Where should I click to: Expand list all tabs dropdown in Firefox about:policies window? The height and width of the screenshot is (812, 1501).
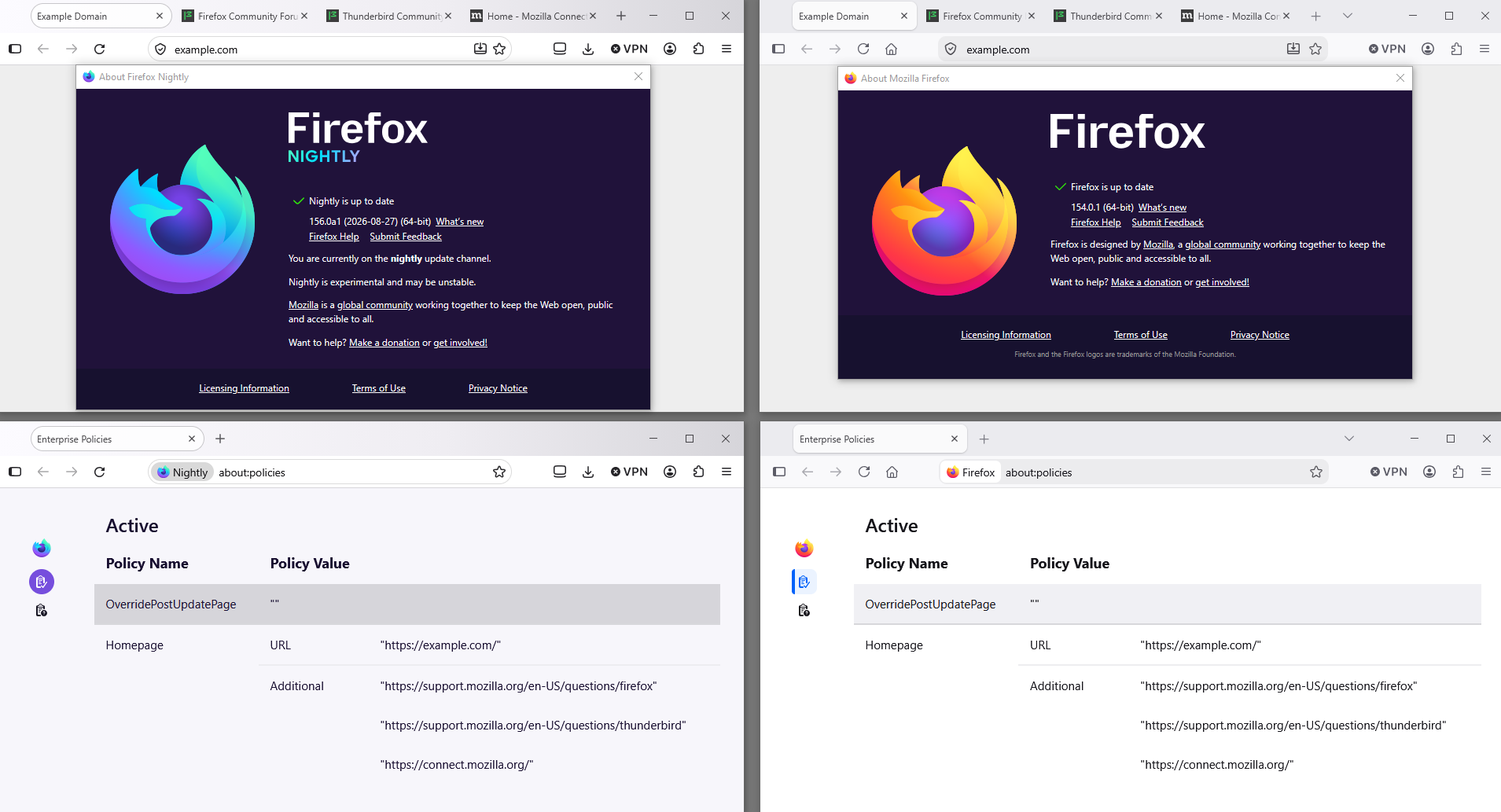tap(1349, 439)
